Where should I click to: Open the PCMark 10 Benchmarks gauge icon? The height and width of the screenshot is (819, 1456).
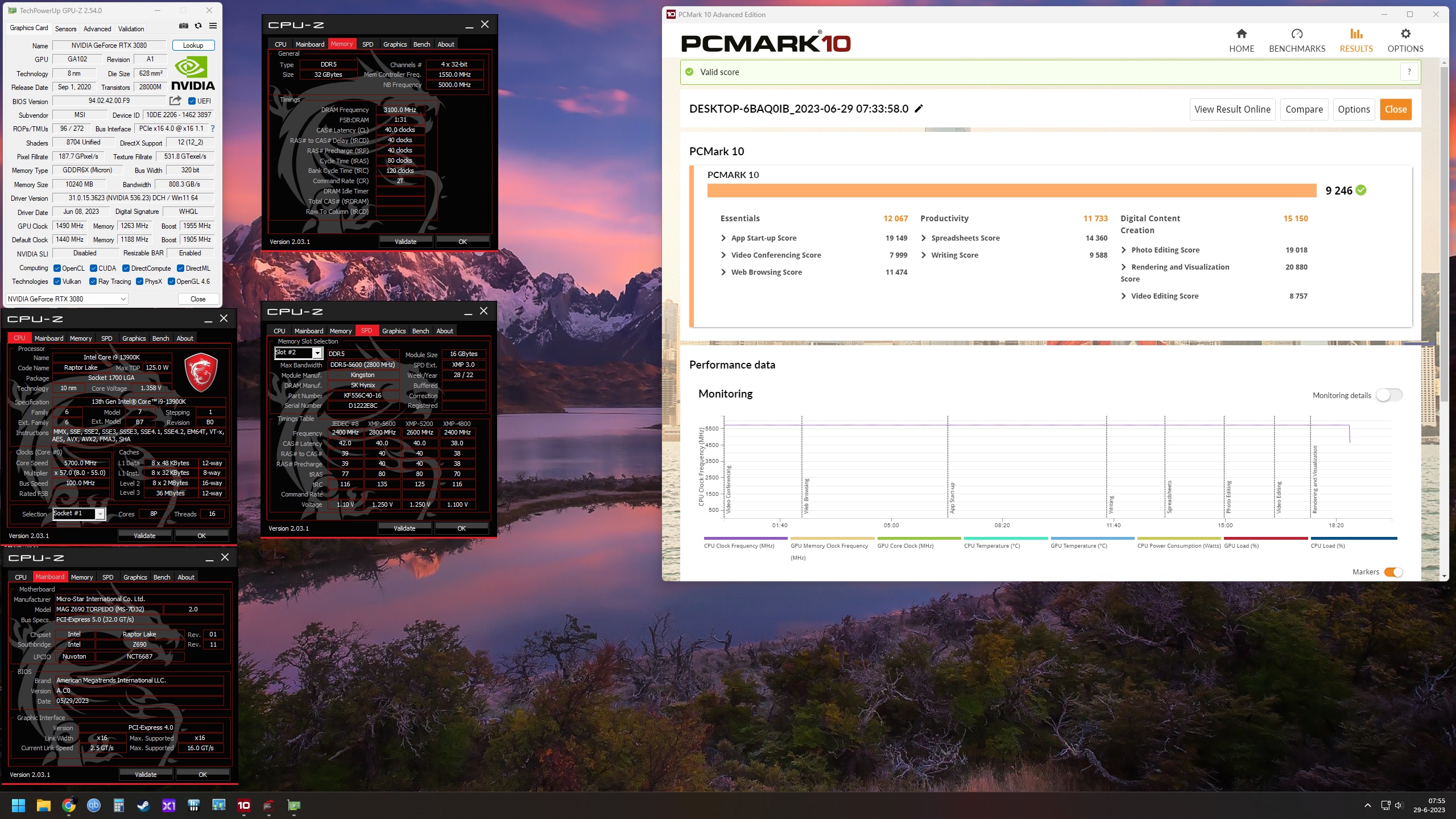pos(1297,34)
